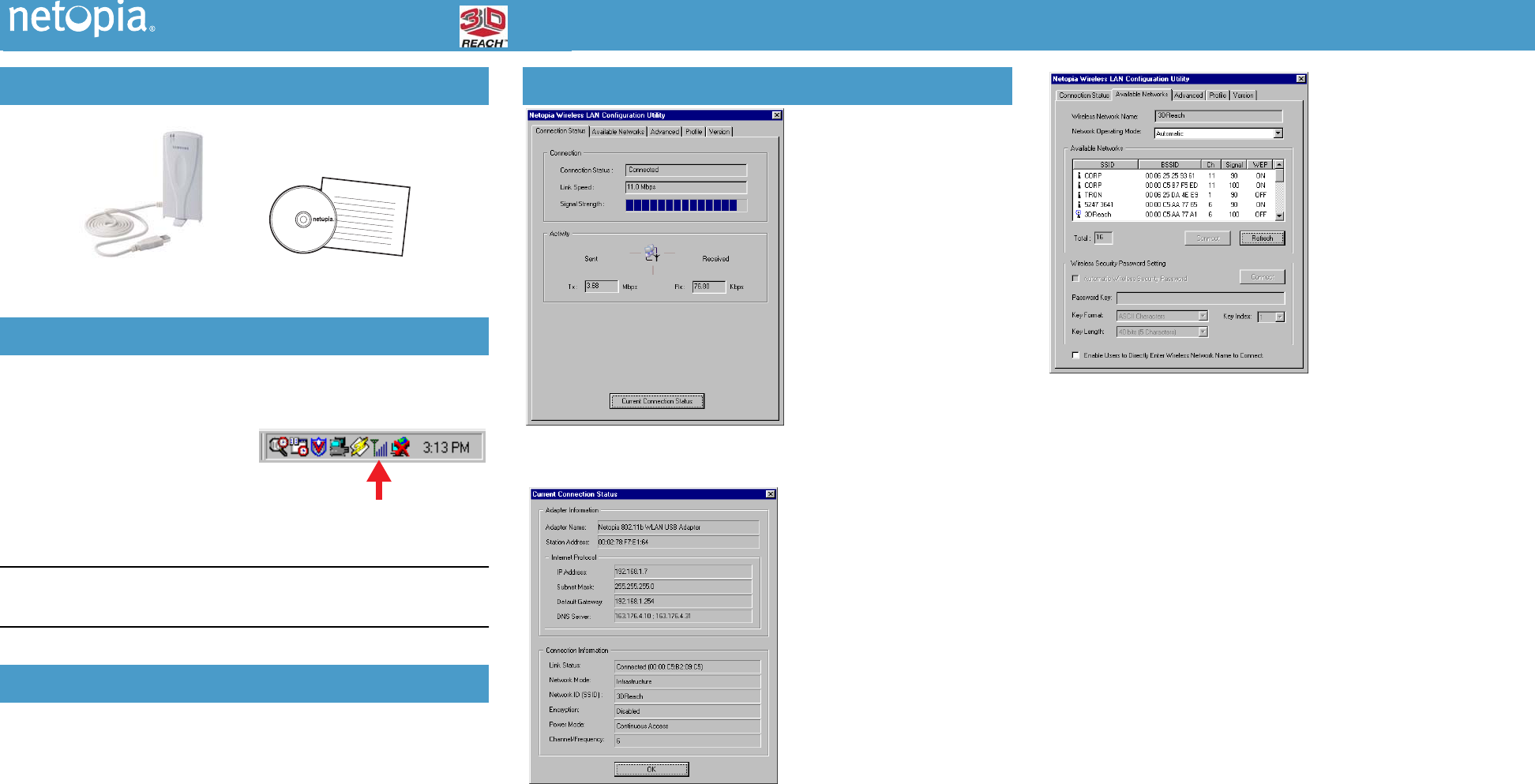The width and height of the screenshot is (1535, 784).
Task: Select the 3DReach network row
Action: click(1173, 214)
